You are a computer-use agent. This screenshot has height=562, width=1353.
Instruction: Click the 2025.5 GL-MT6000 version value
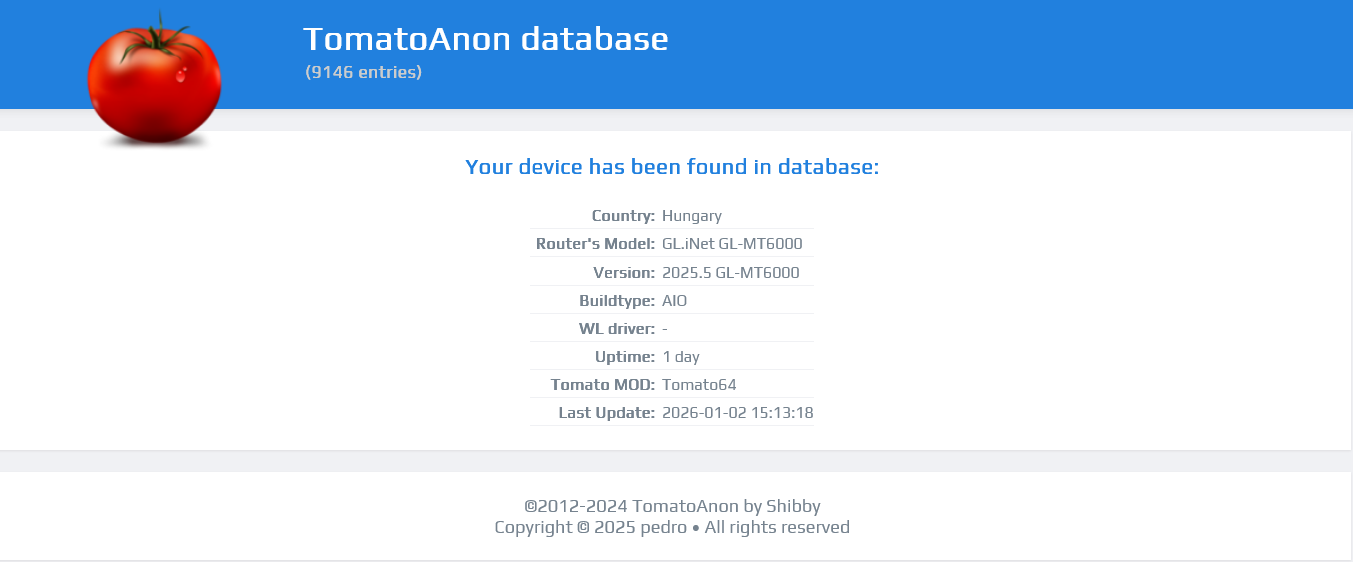tap(730, 273)
